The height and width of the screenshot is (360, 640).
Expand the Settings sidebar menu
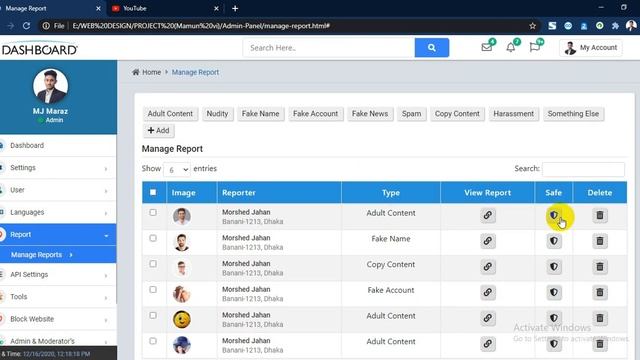pyautogui.click(x=58, y=168)
